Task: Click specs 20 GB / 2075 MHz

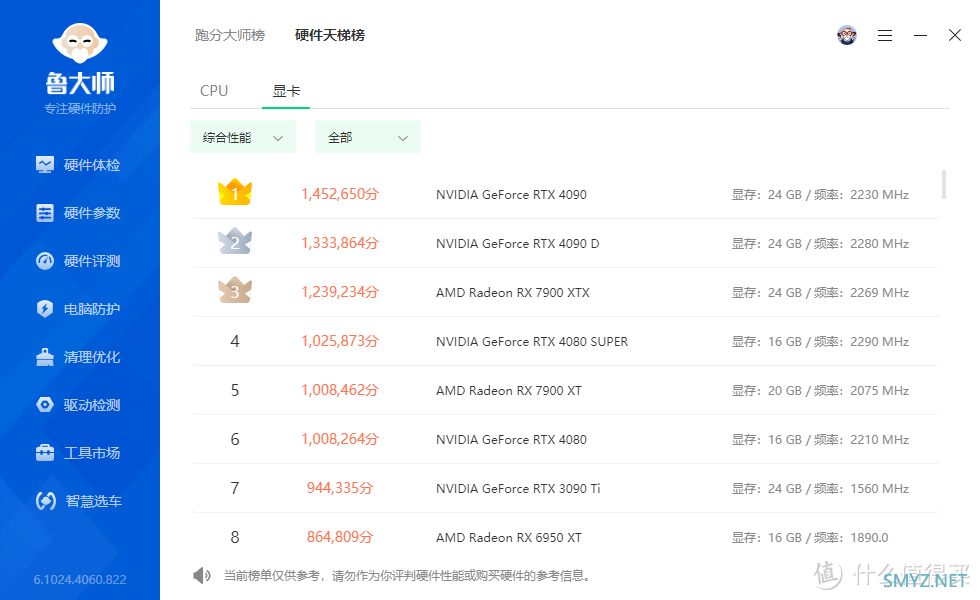Action: point(820,391)
